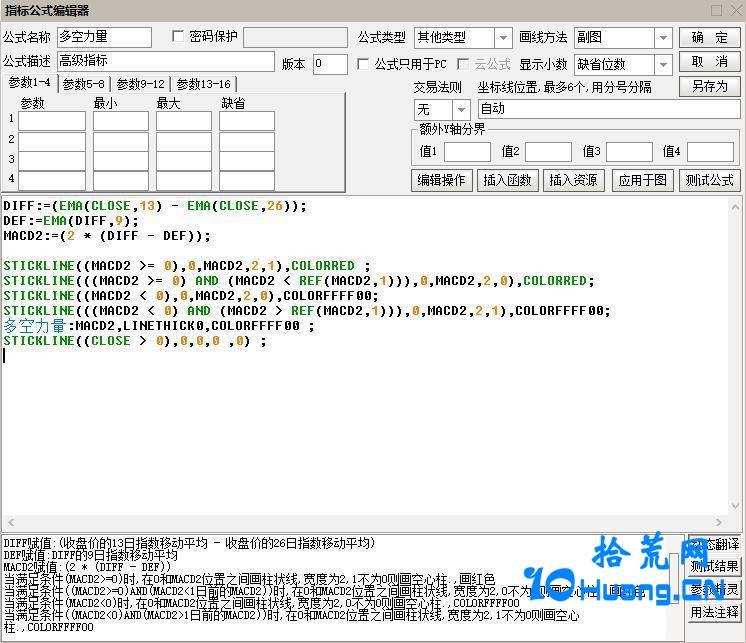Screen dimensions: 746x643
Task: Click the 应用于图 button
Action: (643, 180)
